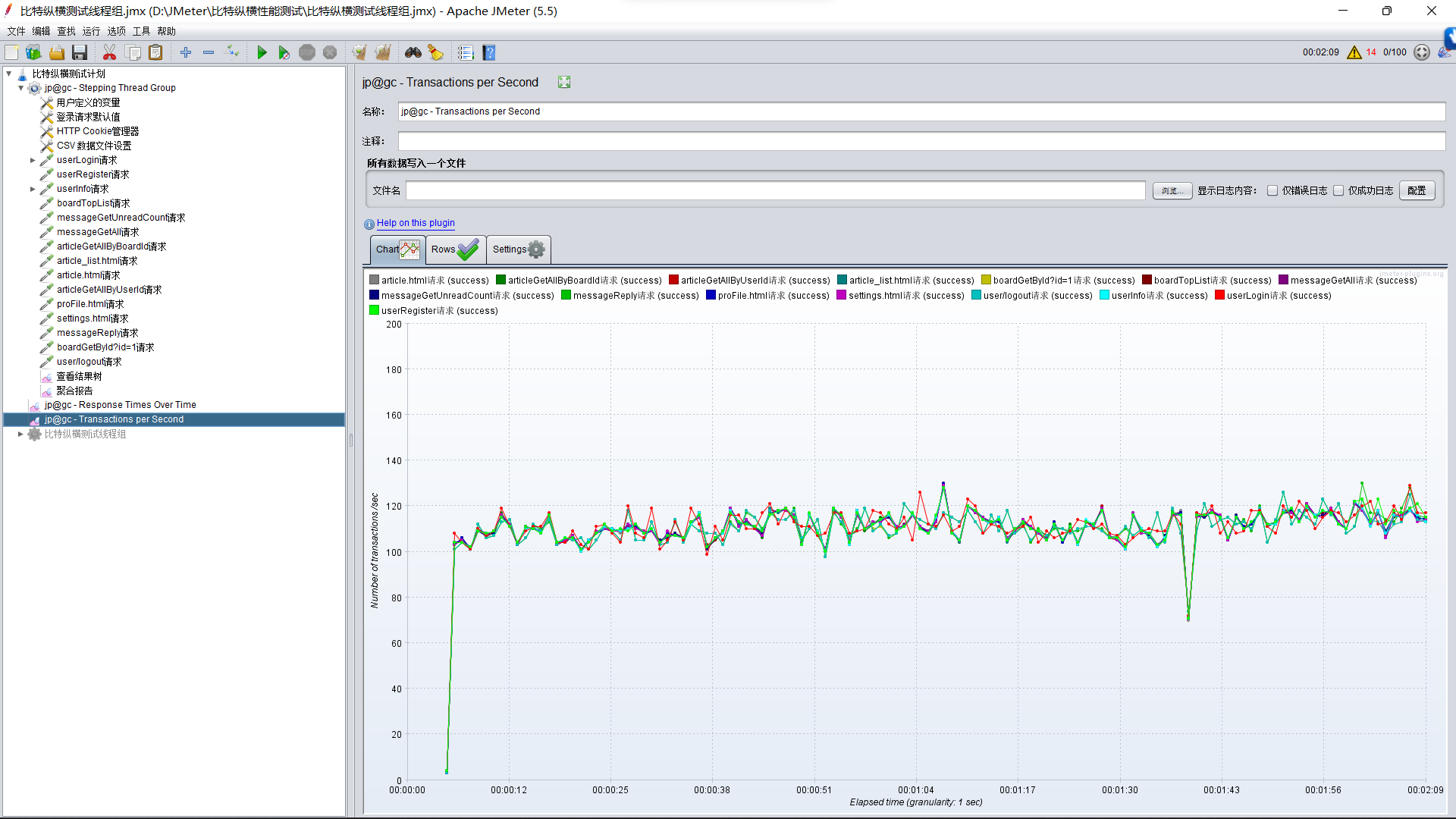
Task: Click the Clear All broom icon
Action: [x=383, y=52]
